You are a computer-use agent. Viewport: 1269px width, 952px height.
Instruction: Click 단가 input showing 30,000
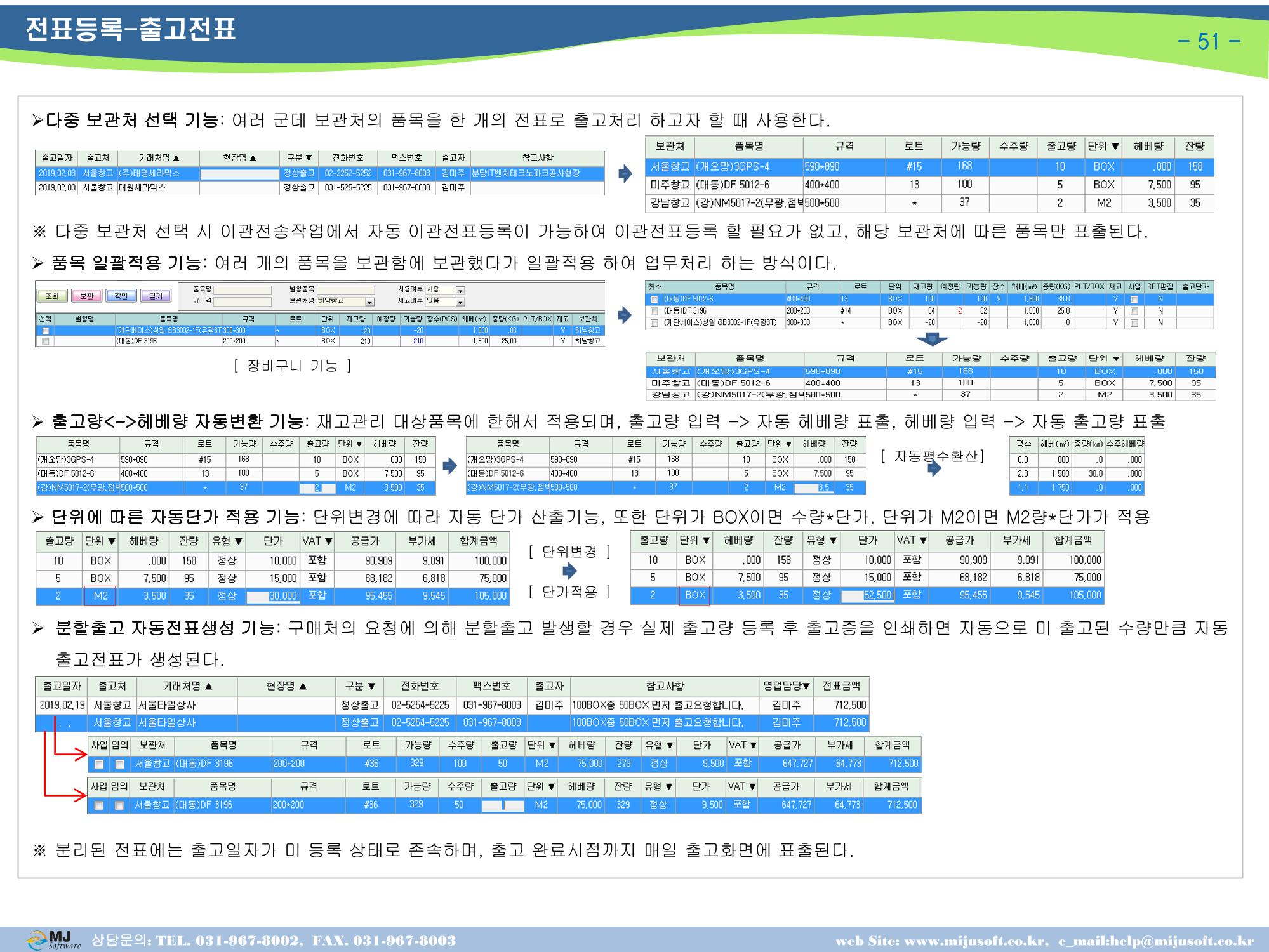coord(272,596)
